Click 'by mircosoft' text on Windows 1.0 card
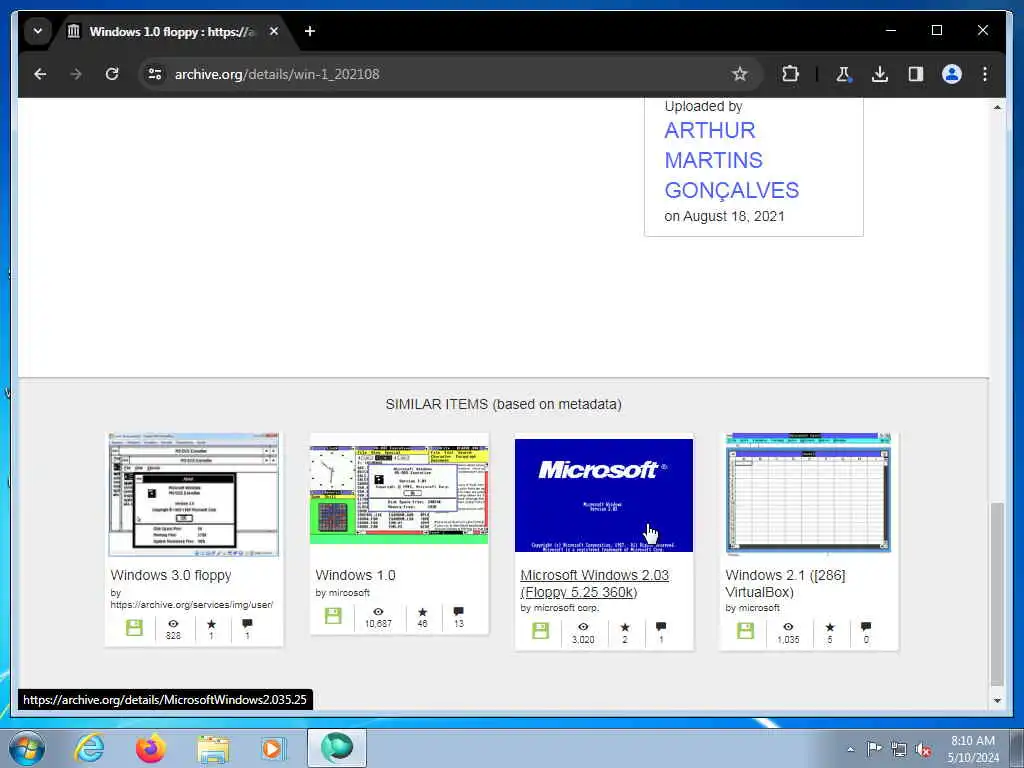 click(342, 593)
